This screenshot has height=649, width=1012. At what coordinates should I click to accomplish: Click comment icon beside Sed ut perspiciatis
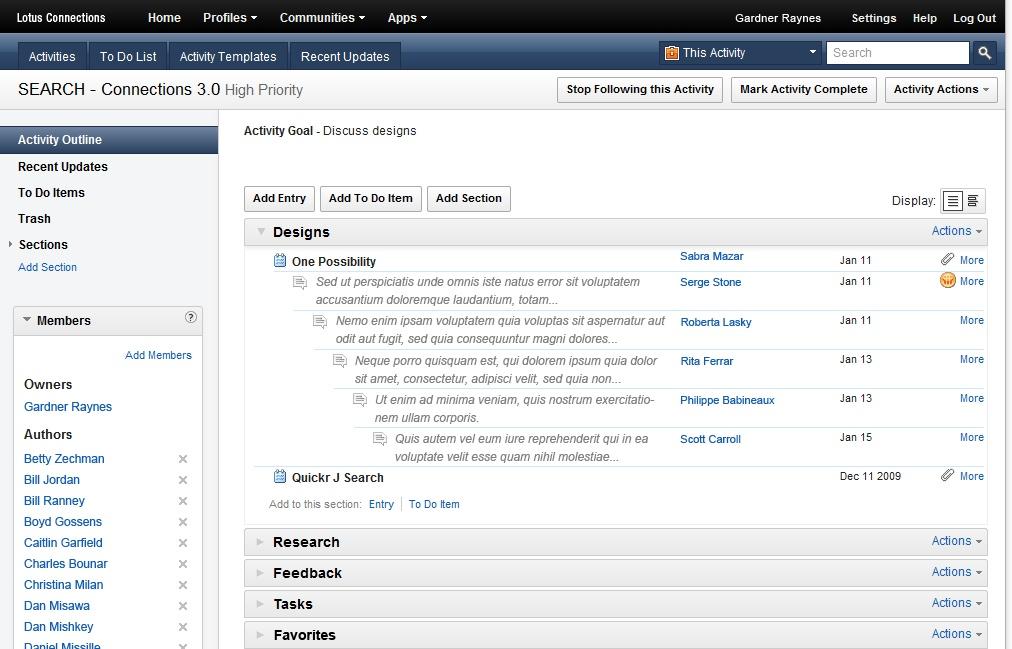(300, 283)
